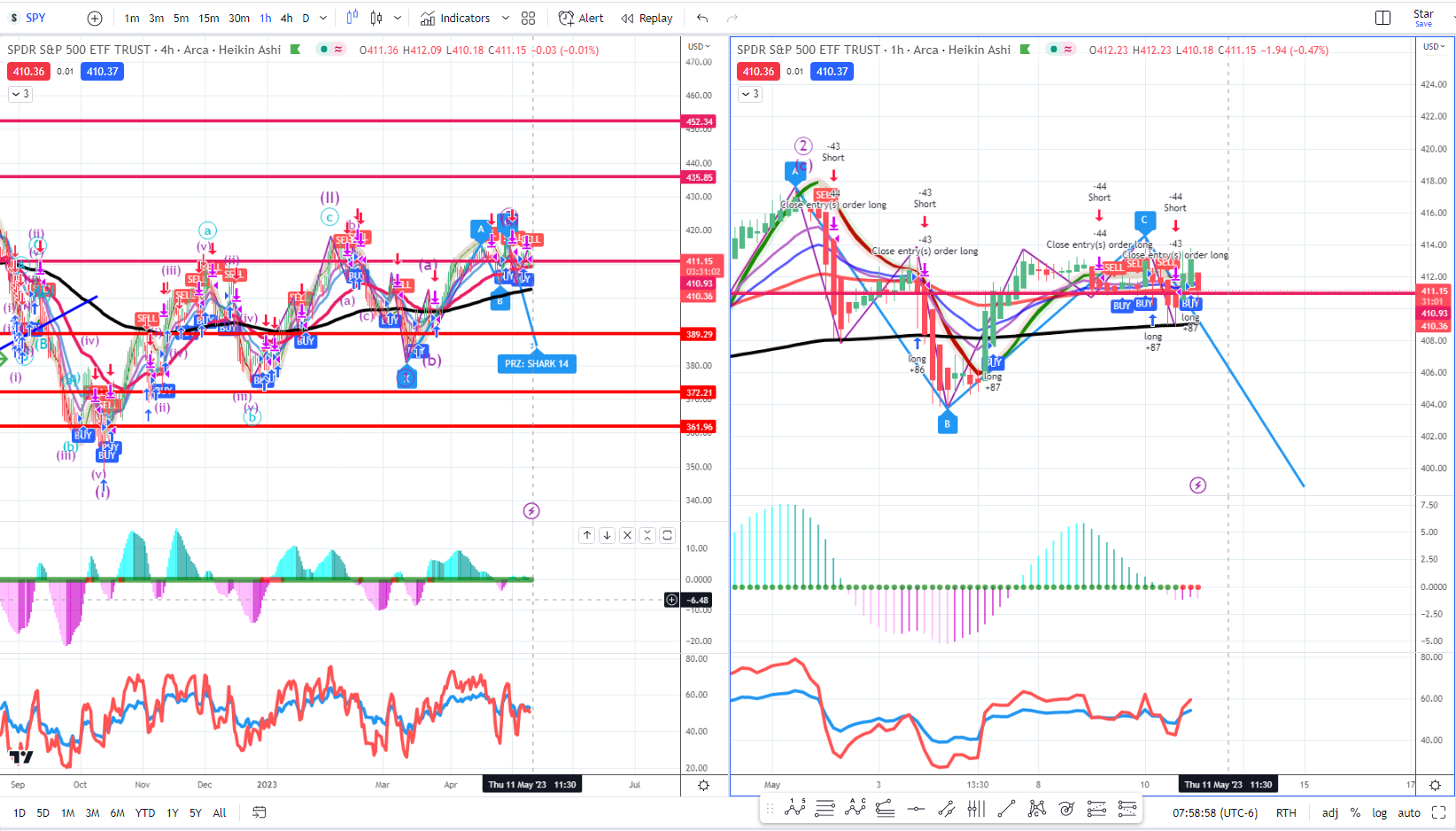The image size is (1456, 831).
Task: Open the USD currency dropdown on the 1h chart
Action: click(1434, 46)
